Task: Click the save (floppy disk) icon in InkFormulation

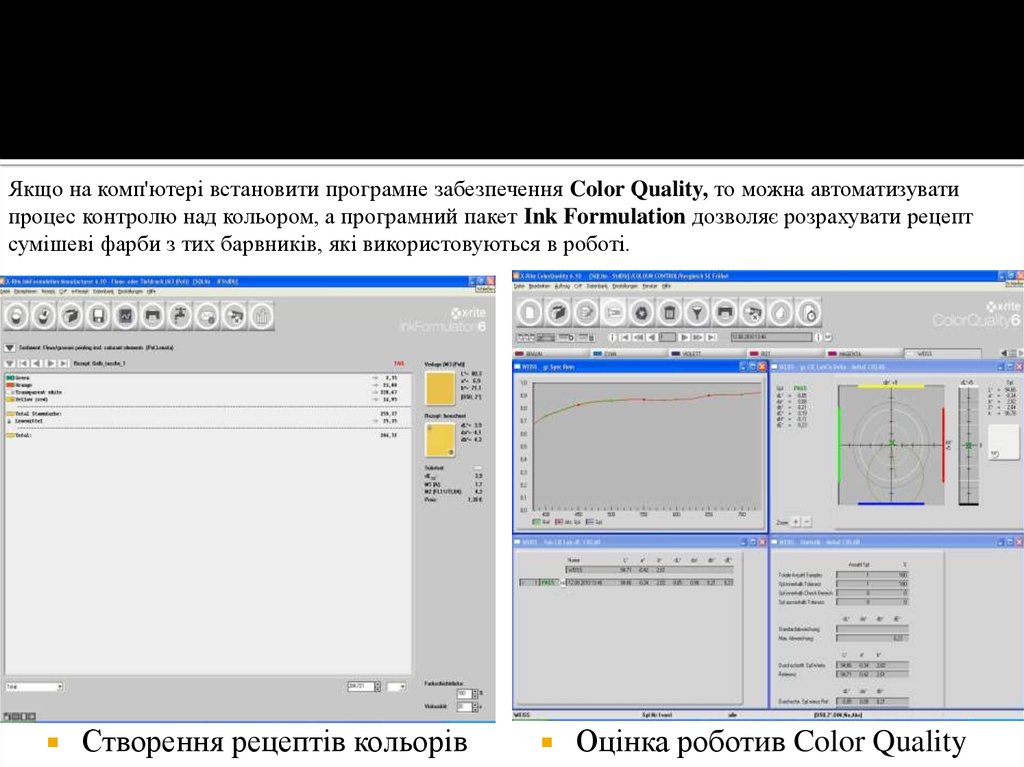Action: pos(99,316)
